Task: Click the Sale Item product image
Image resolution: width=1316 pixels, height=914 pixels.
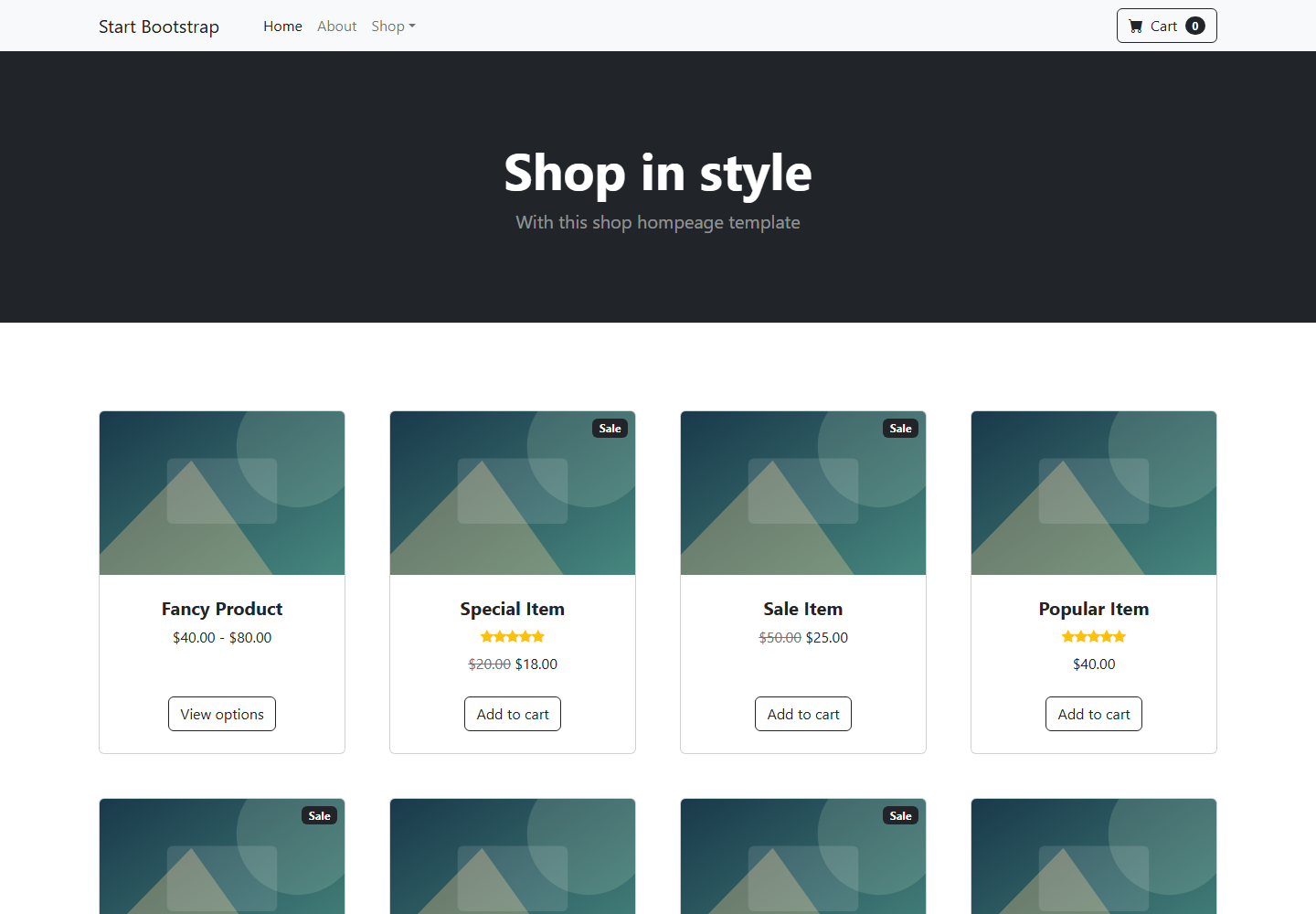Action: pyautogui.click(x=803, y=493)
